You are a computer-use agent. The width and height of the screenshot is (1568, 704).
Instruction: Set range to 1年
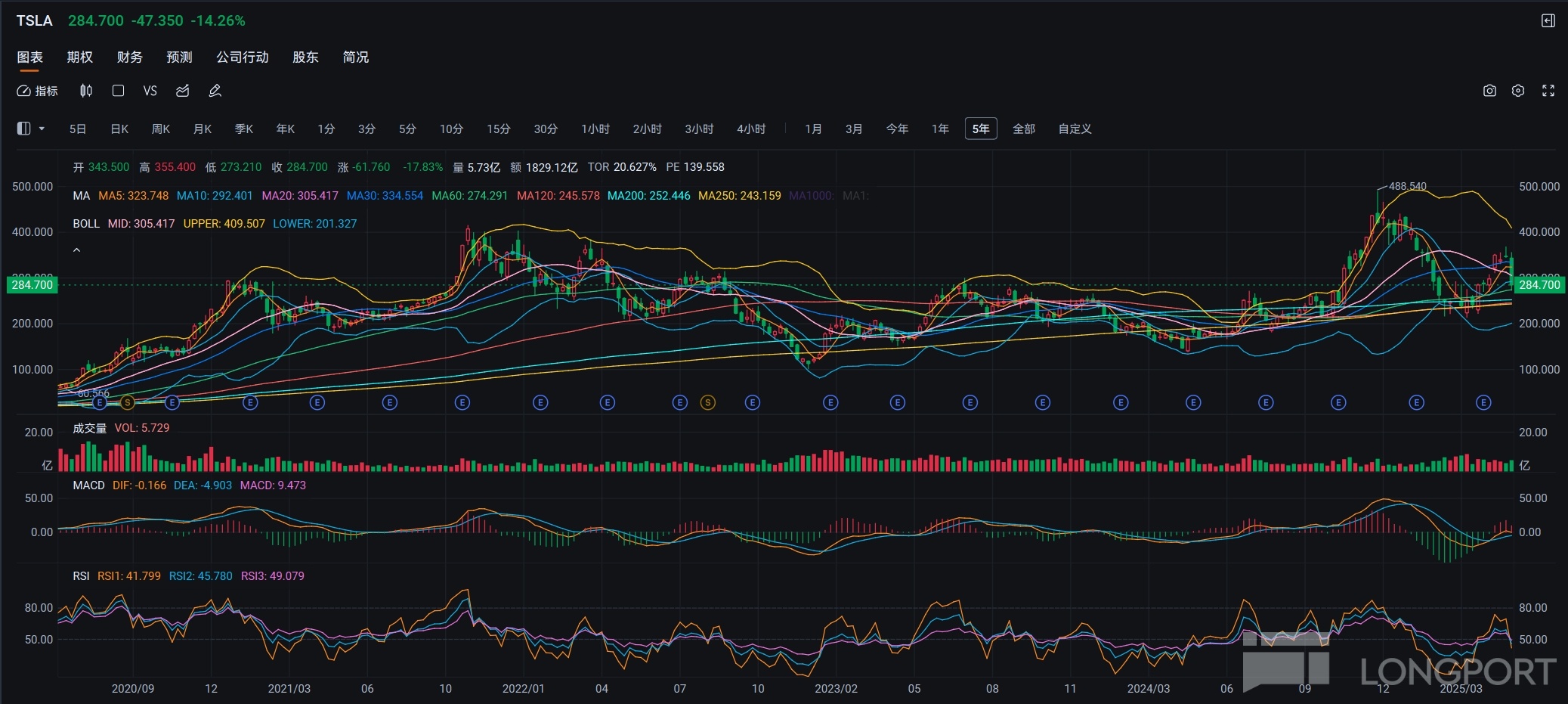tap(941, 129)
